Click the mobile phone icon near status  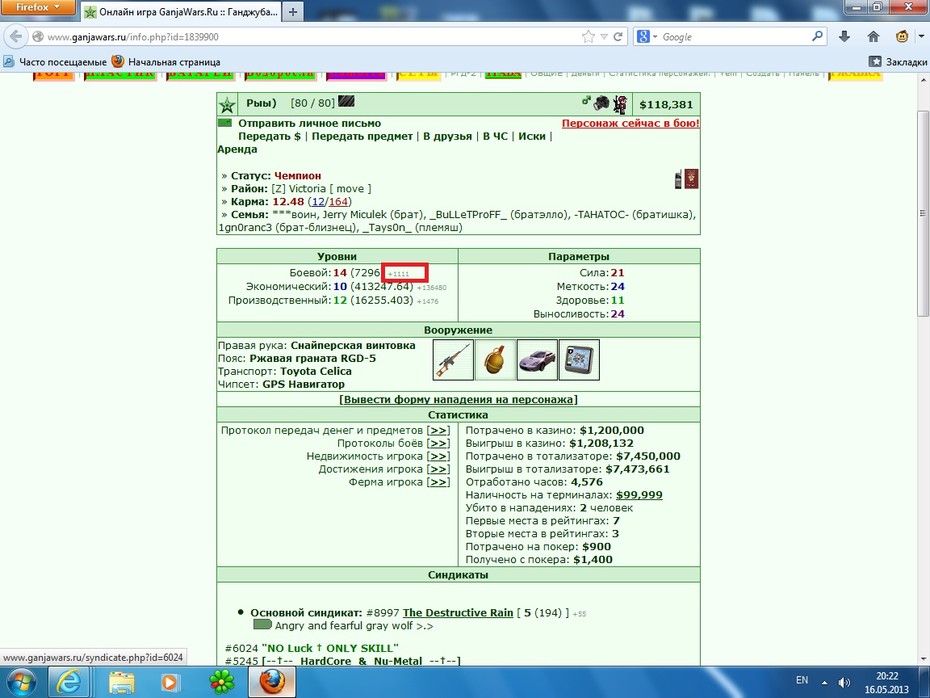[678, 179]
